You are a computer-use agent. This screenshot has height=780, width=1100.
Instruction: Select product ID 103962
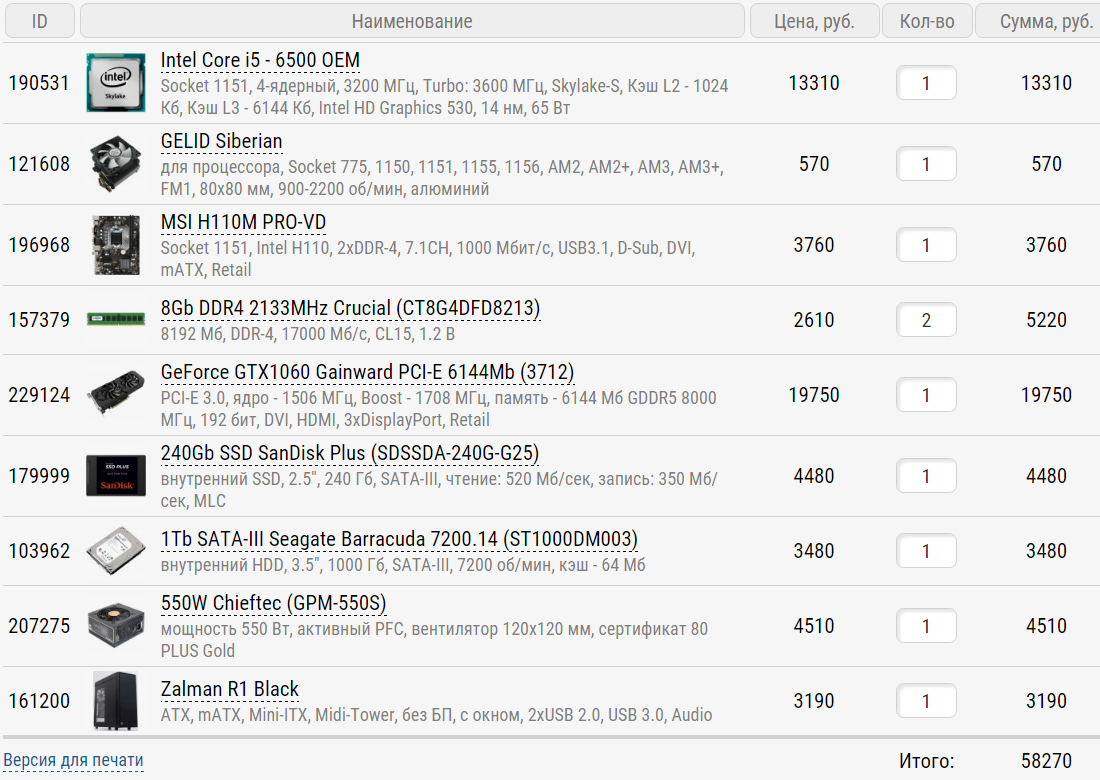(x=39, y=551)
